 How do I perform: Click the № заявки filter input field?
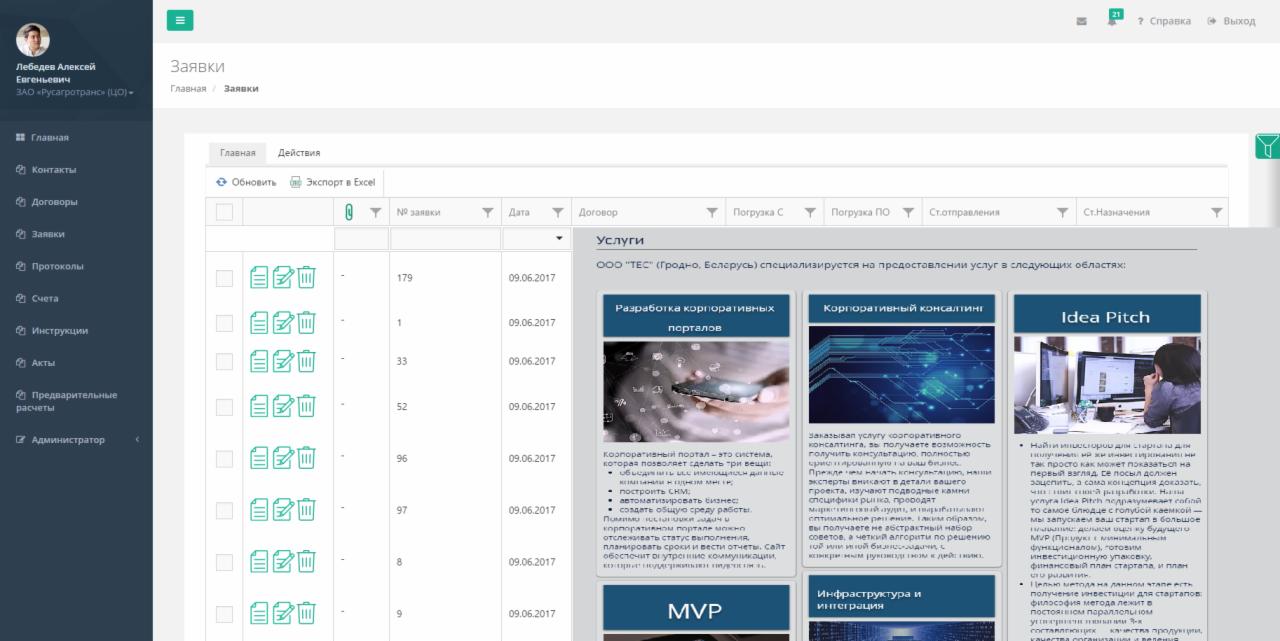(445, 240)
